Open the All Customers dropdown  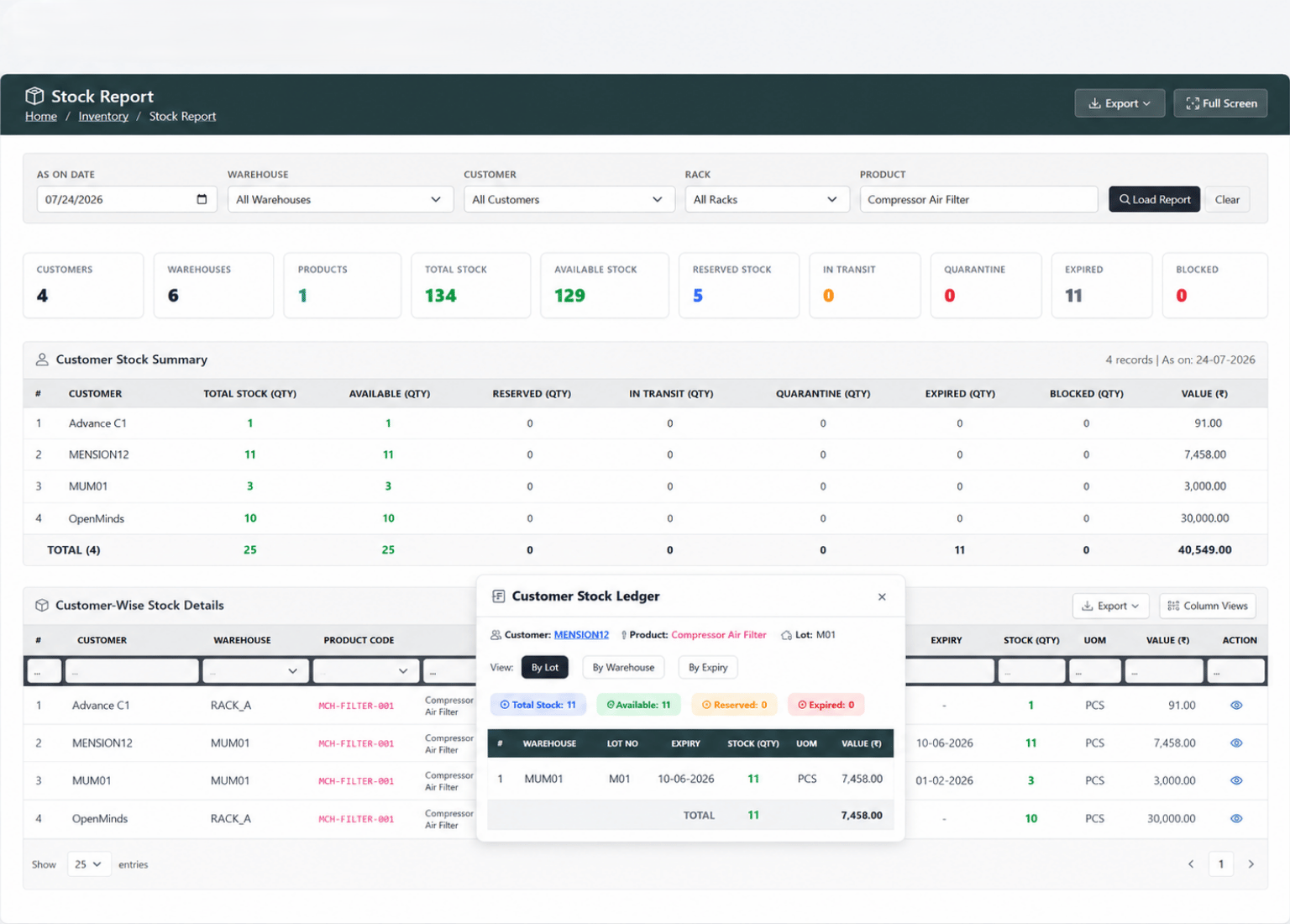tap(569, 199)
